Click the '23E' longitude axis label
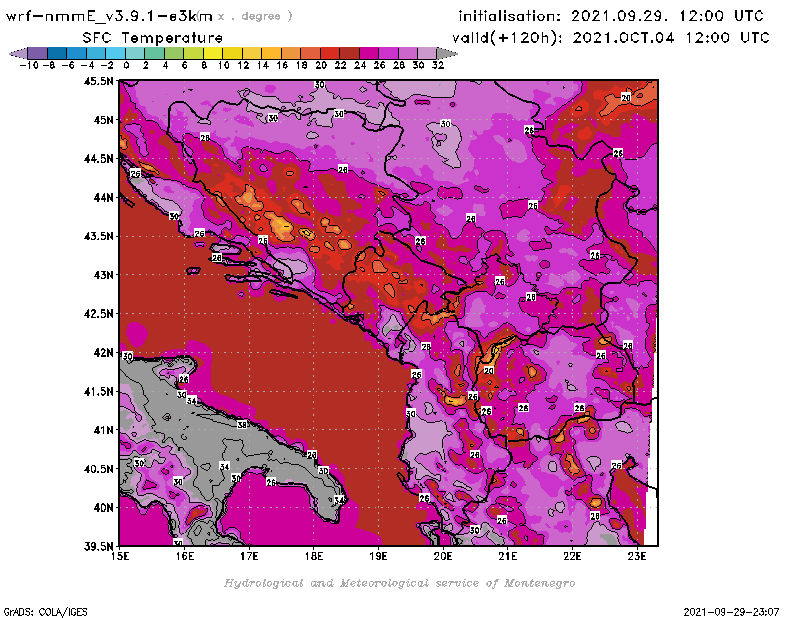This screenshot has width=800, height=618. [x=637, y=556]
